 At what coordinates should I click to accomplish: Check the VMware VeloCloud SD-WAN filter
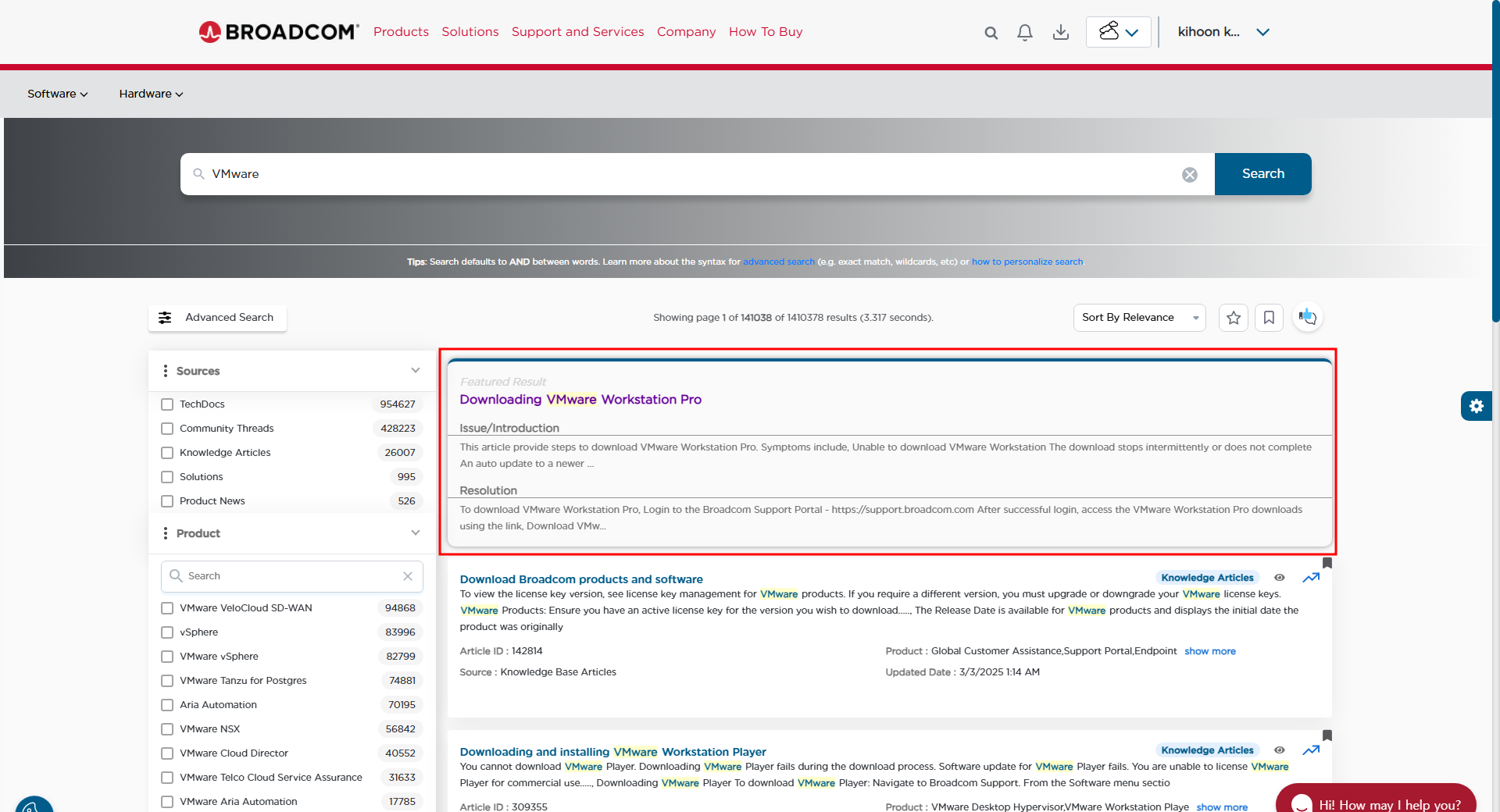tap(167, 608)
